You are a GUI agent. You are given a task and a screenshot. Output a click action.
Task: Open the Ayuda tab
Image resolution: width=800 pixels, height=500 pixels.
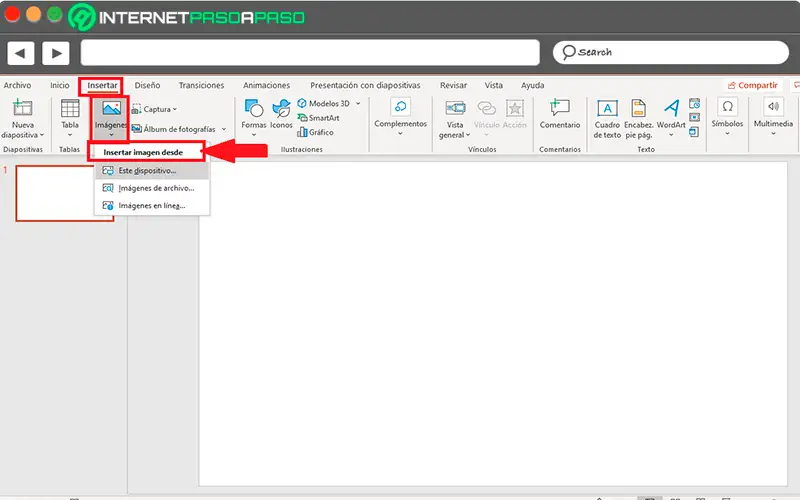[532, 85]
